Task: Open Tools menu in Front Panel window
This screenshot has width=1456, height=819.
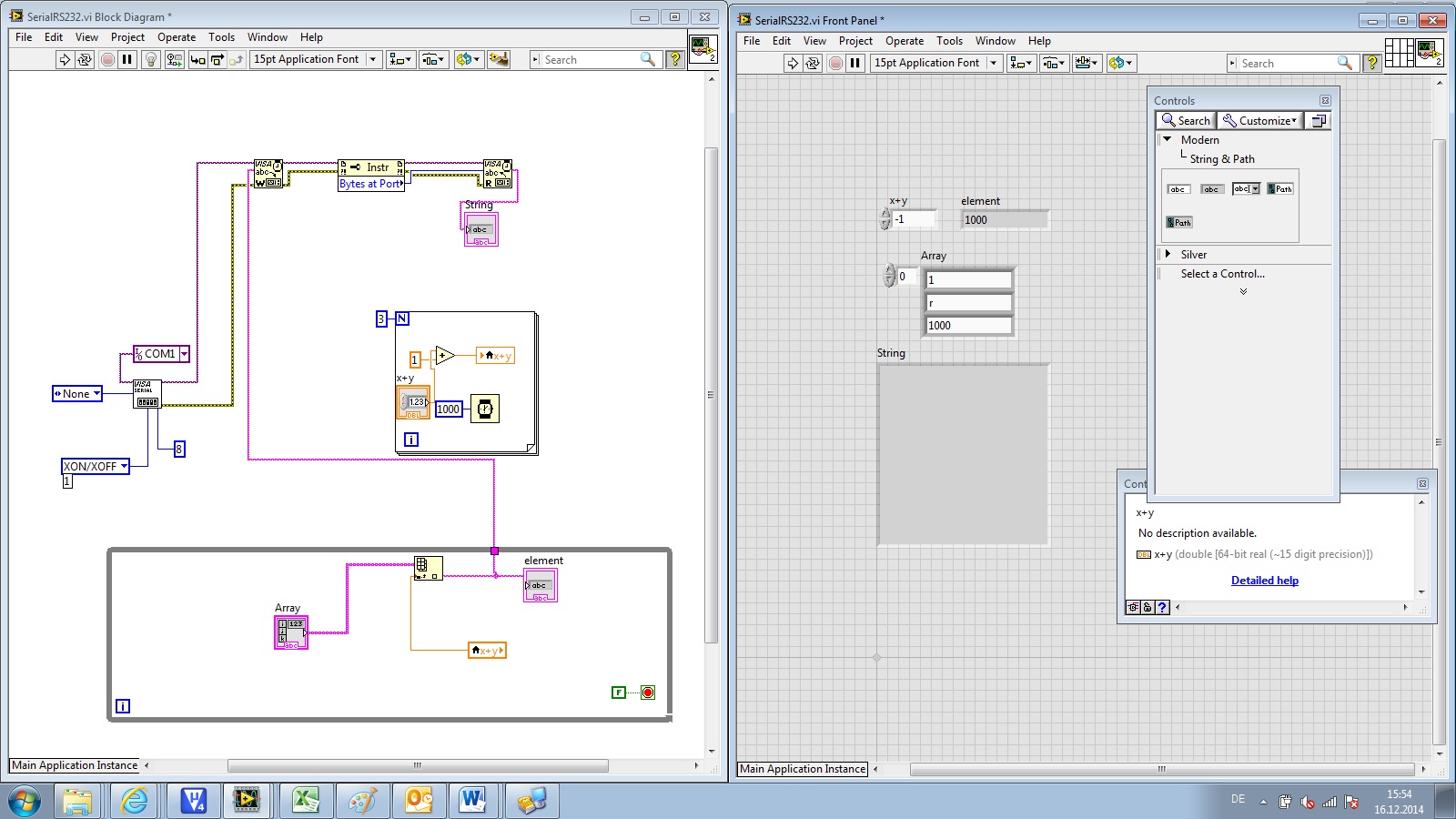Action: 949,41
